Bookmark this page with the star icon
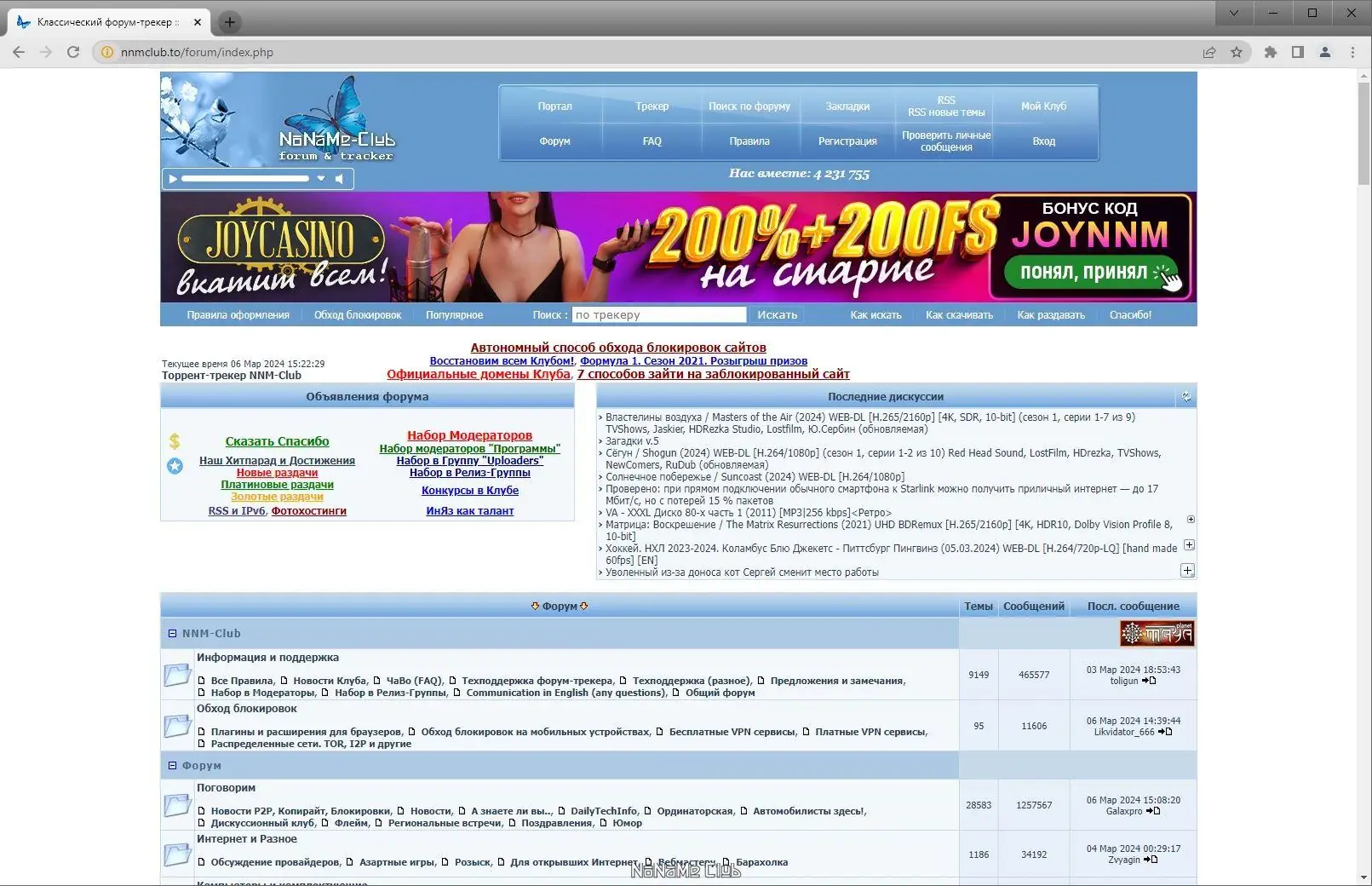 tap(1237, 52)
